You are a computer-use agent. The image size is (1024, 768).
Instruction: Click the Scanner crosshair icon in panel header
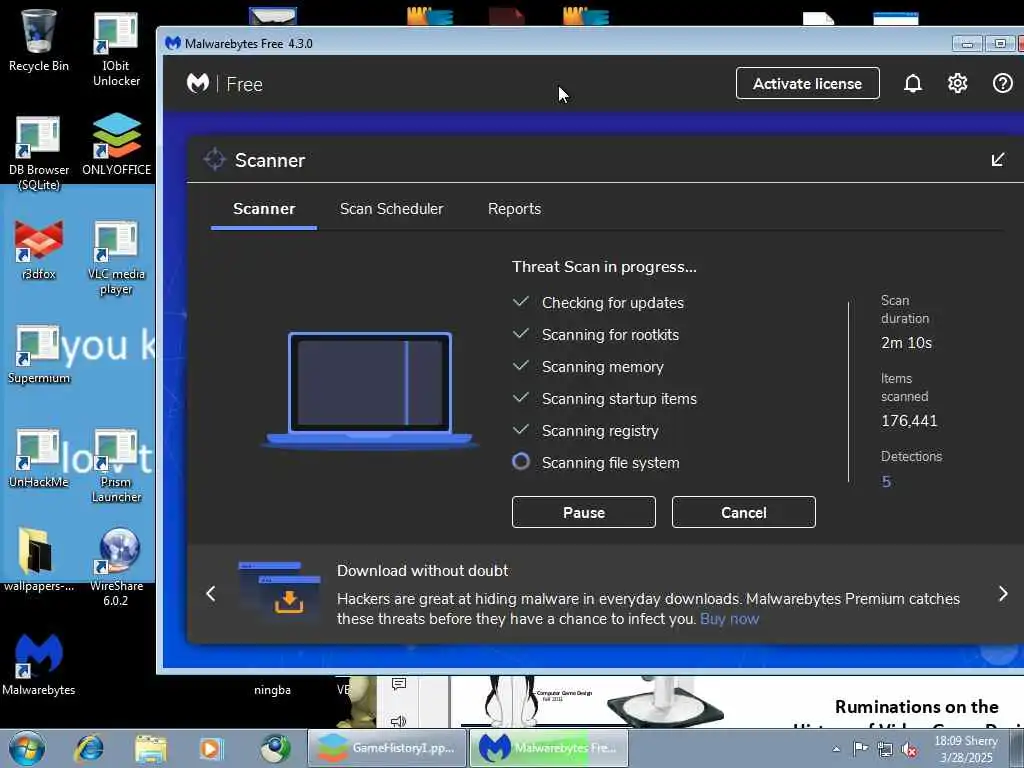[214, 159]
